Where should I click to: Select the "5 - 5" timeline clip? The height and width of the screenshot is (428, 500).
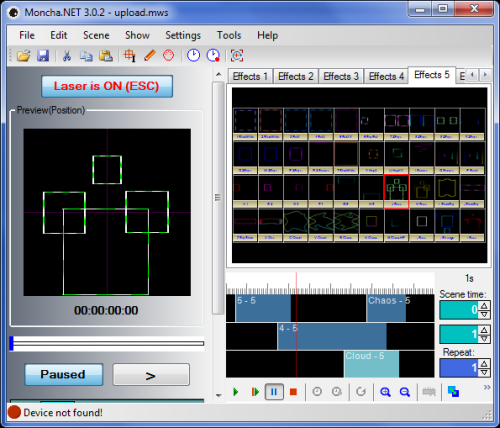click(263, 308)
